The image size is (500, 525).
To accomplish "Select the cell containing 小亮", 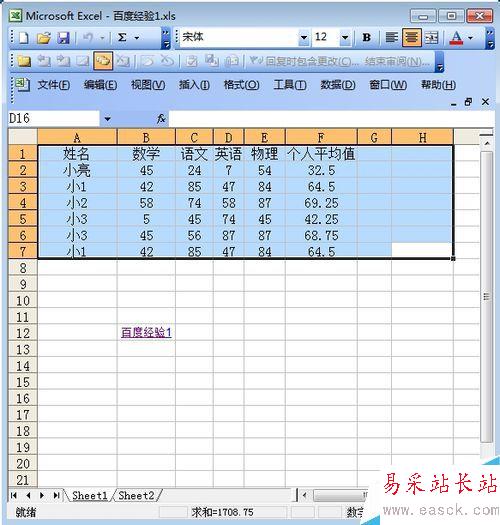I will click(77, 170).
